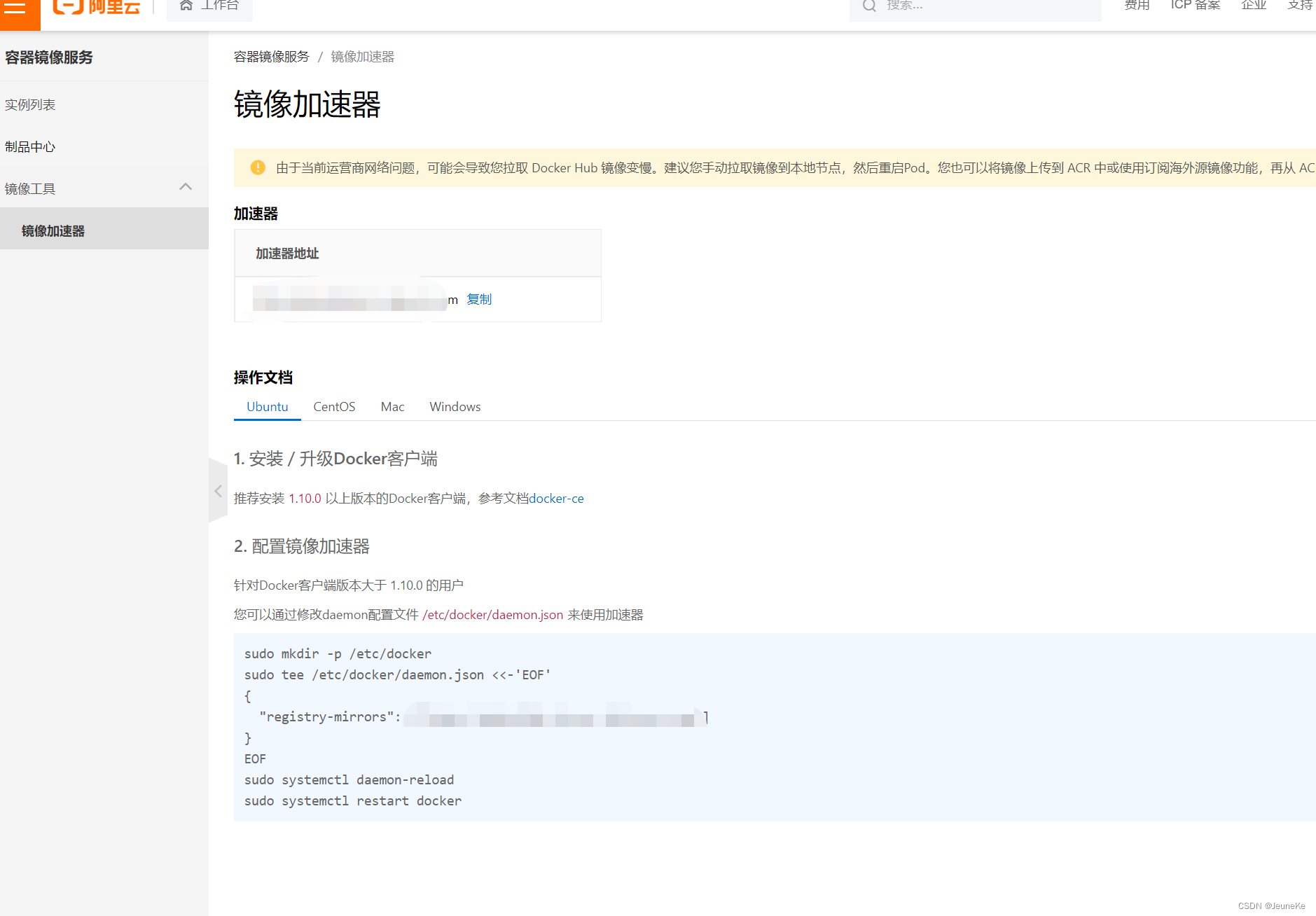
Task: Click the 'sudo tee /etc/docker/daemon.json' line
Action: click(398, 674)
